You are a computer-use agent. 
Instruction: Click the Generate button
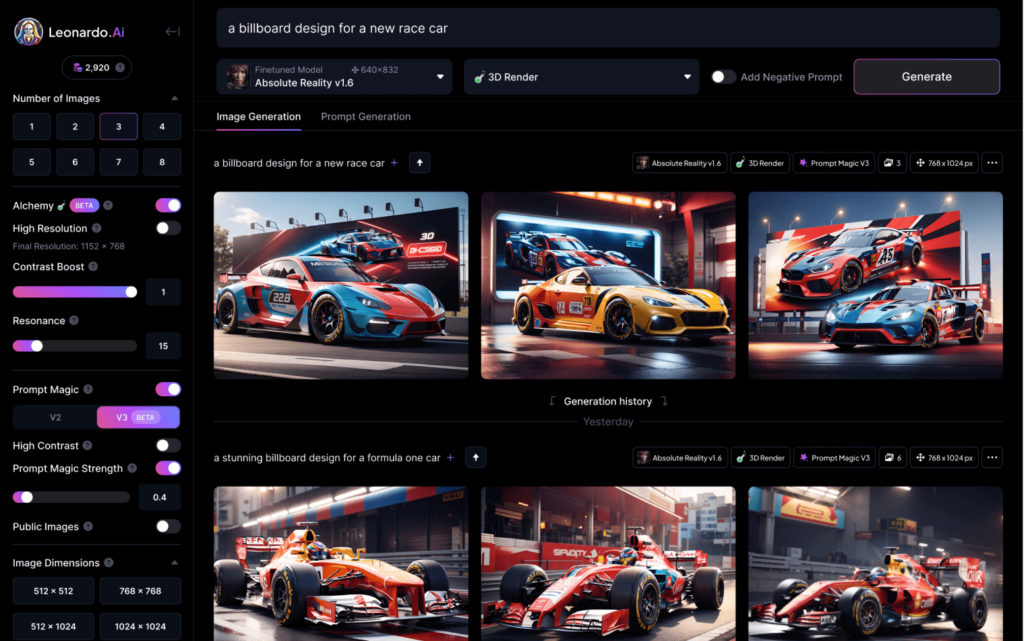point(926,77)
